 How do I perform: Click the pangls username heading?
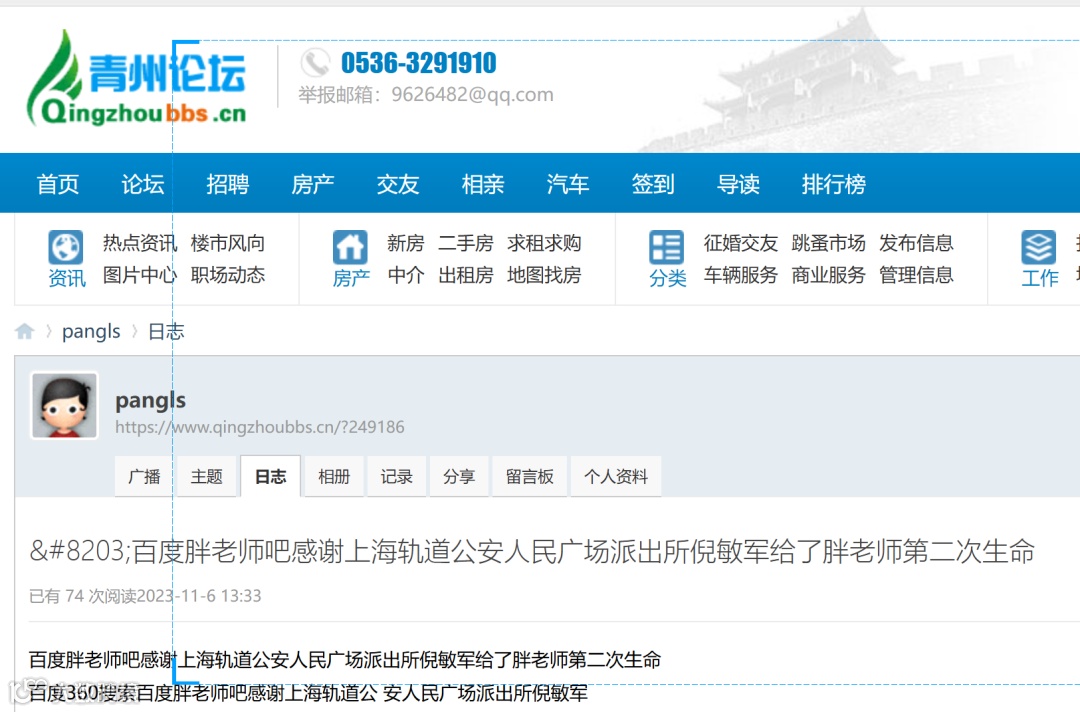150,400
